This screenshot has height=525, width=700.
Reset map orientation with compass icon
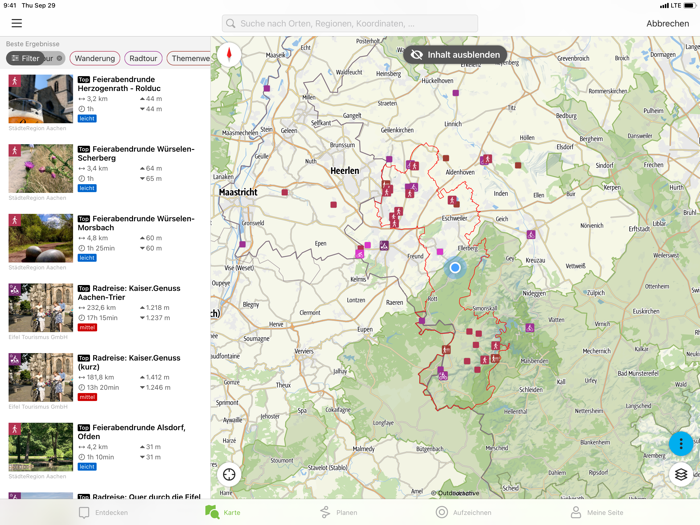tap(229, 54)
